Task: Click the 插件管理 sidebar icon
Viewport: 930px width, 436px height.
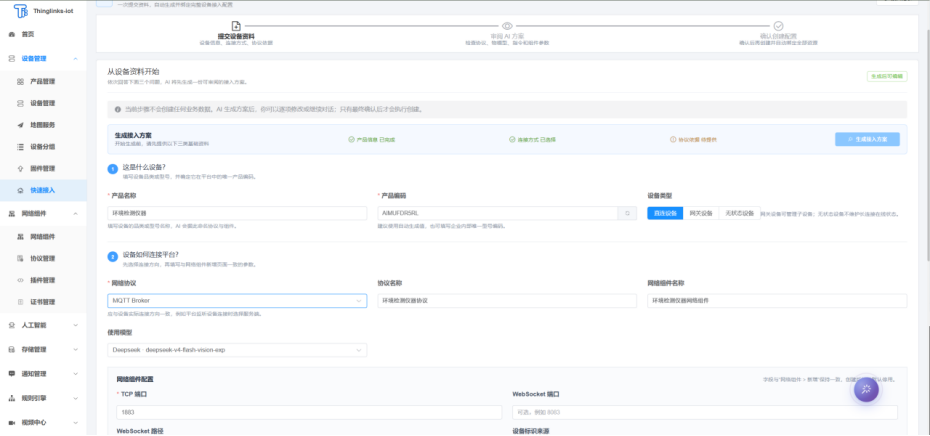Action: tap(20, 280)
